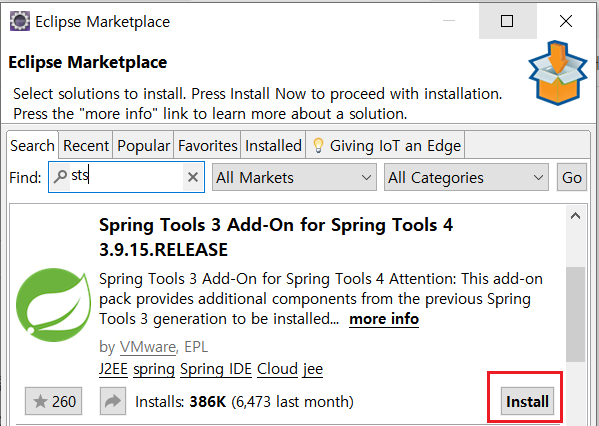This screenshot has height=426, width=599.
Task: Switch to the Search tab
Action: [x=32, y=146]
